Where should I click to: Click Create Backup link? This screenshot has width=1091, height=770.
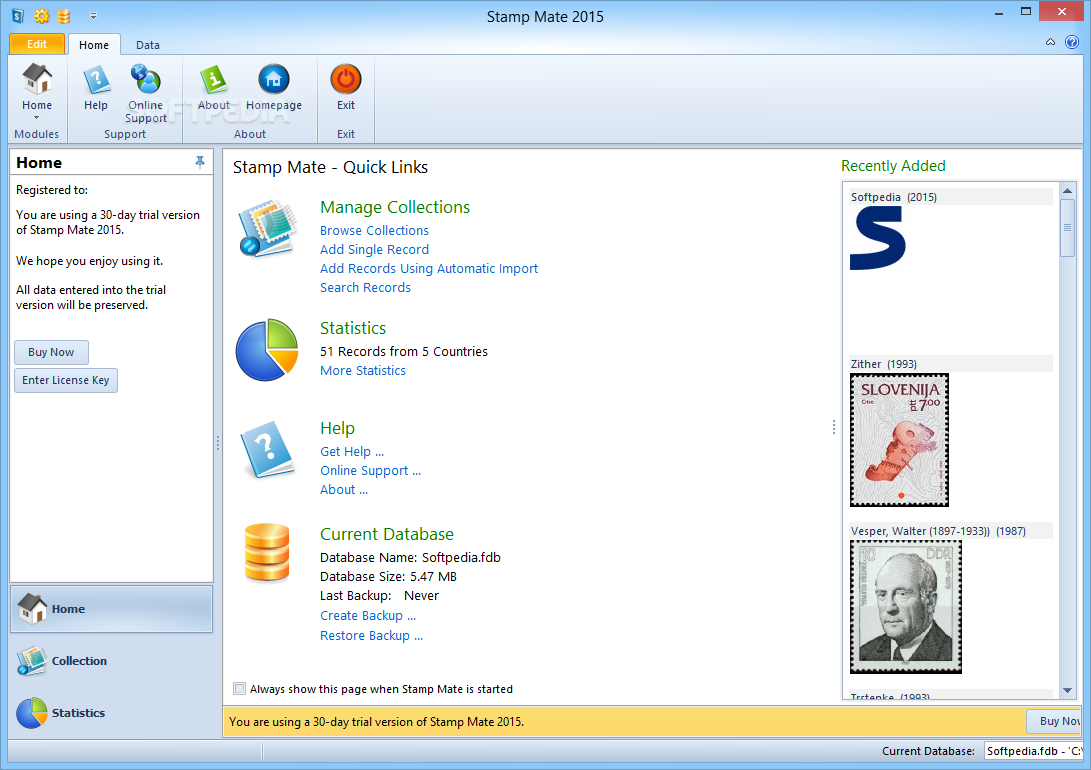click(367, 616)
